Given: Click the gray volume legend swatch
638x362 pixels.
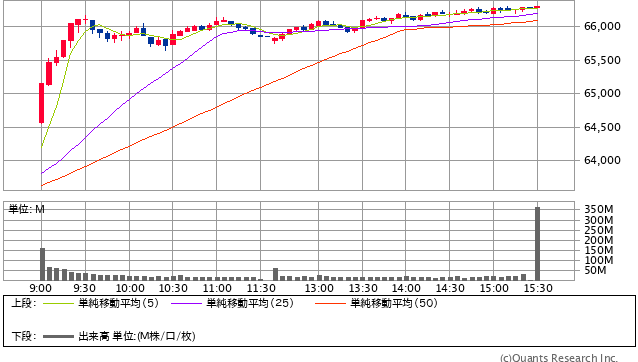Looking at the screenshot, I should click(x=58, y=336).
